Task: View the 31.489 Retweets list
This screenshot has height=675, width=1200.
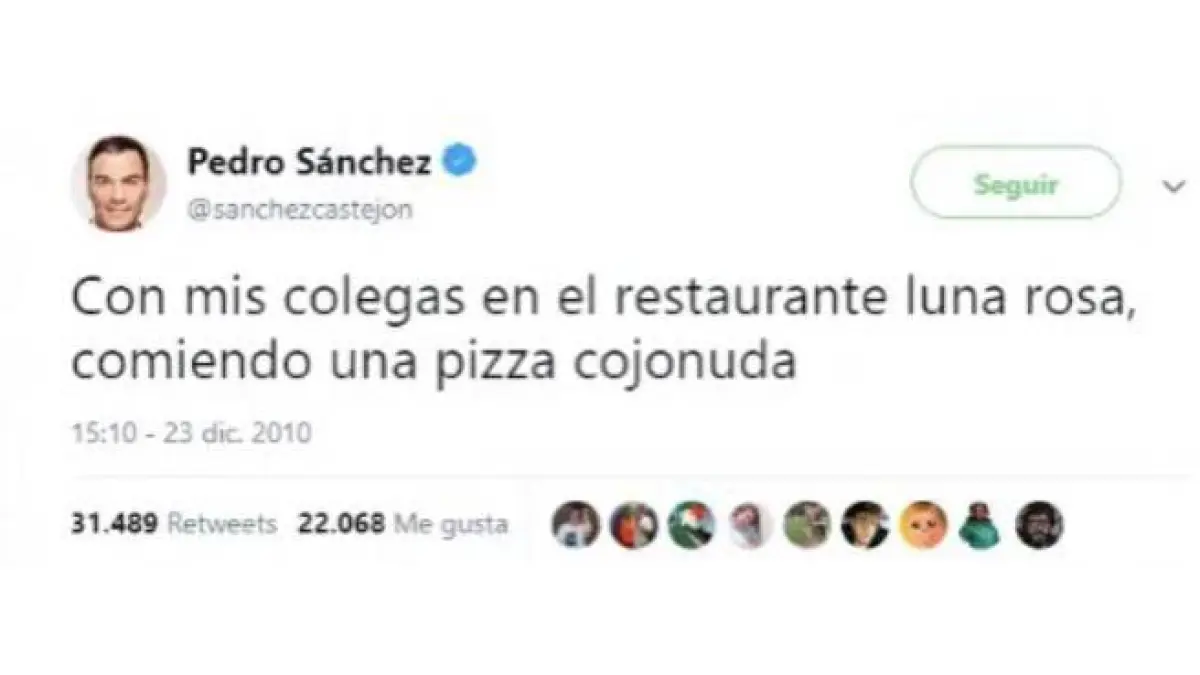Action: click(173, 523)
